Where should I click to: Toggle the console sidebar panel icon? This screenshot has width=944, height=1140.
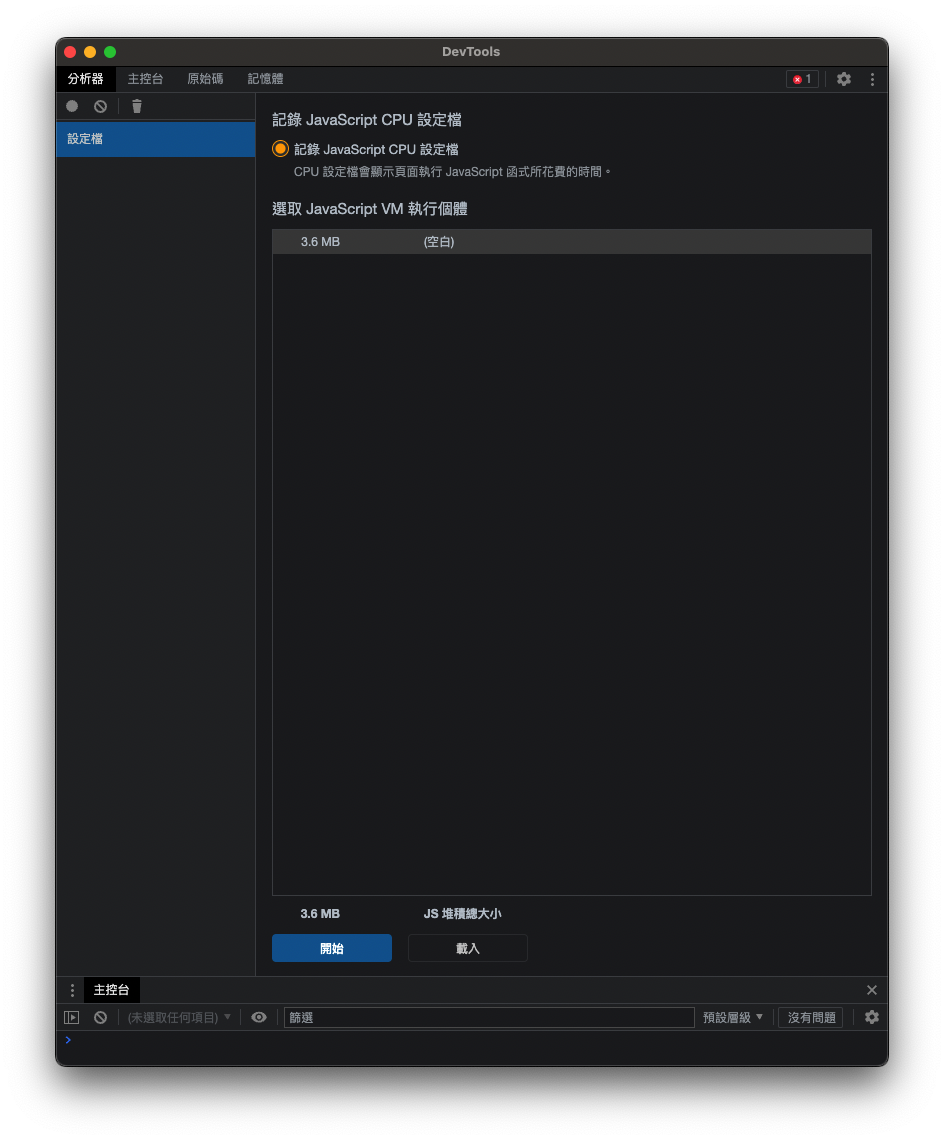pyautogui.click(x=72, y=1017)
